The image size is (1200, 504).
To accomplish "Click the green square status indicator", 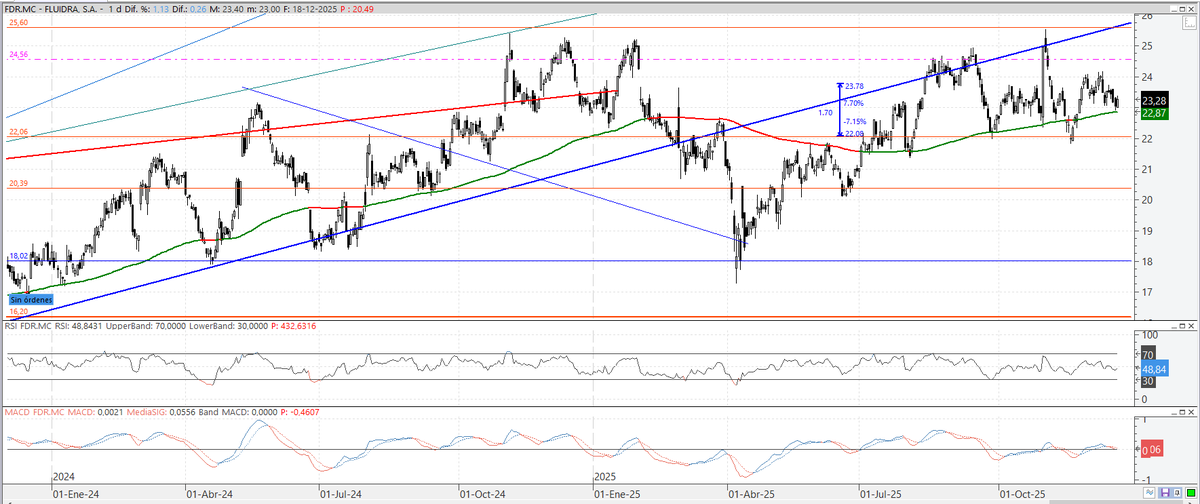I will coord(1191,492).
